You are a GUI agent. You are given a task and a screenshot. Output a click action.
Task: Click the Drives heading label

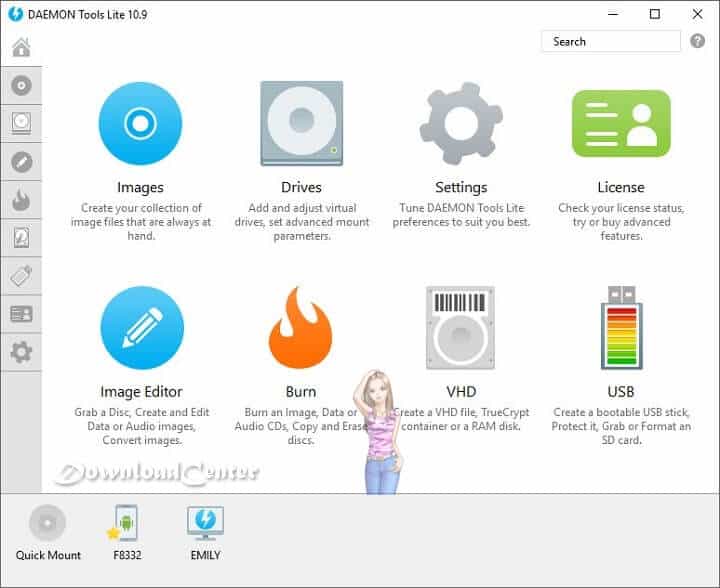301,187
